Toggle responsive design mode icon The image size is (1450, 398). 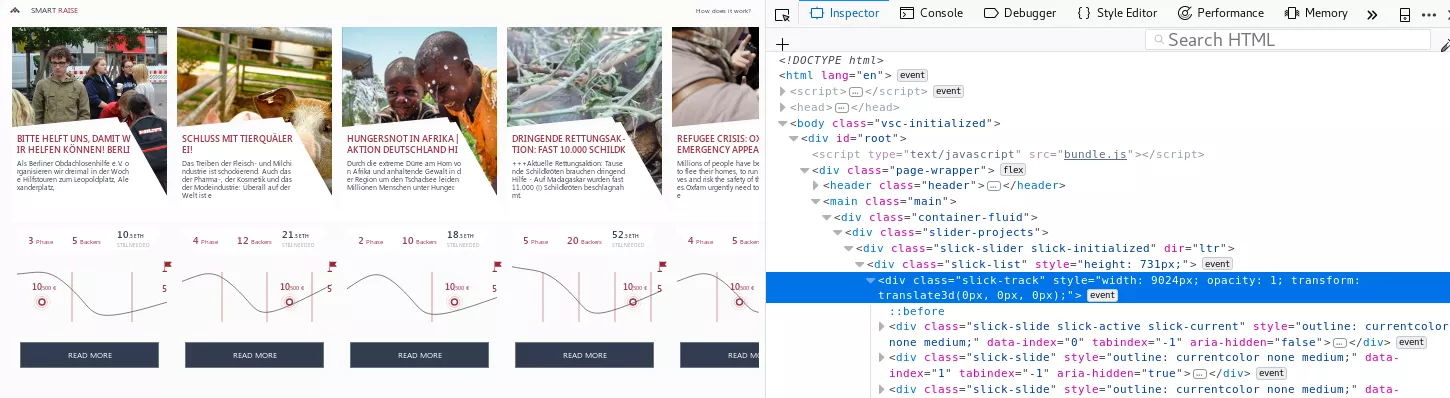[1405, 14]
